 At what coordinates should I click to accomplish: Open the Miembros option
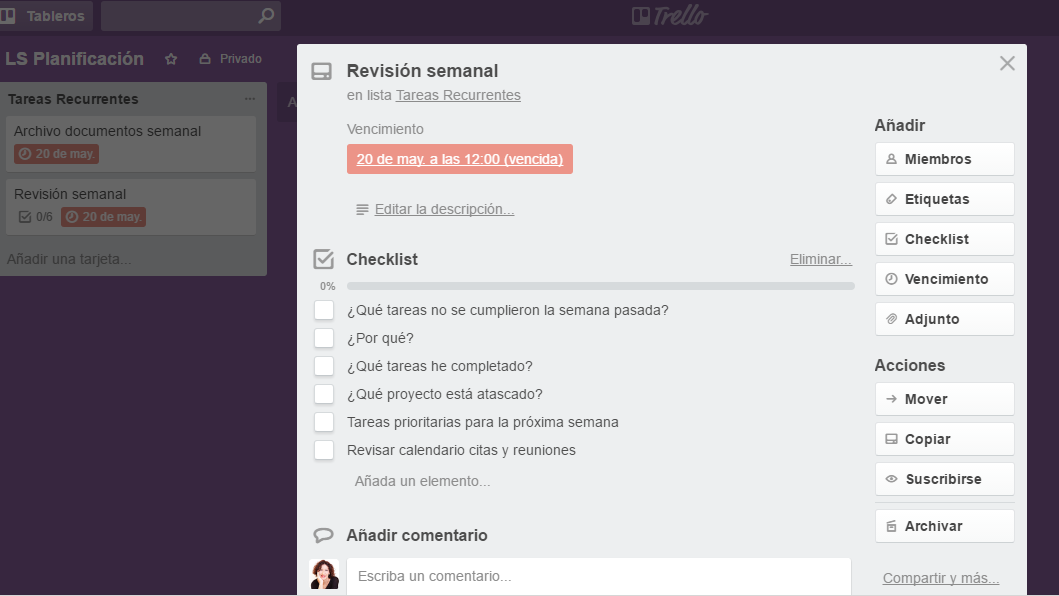(944, 159)
